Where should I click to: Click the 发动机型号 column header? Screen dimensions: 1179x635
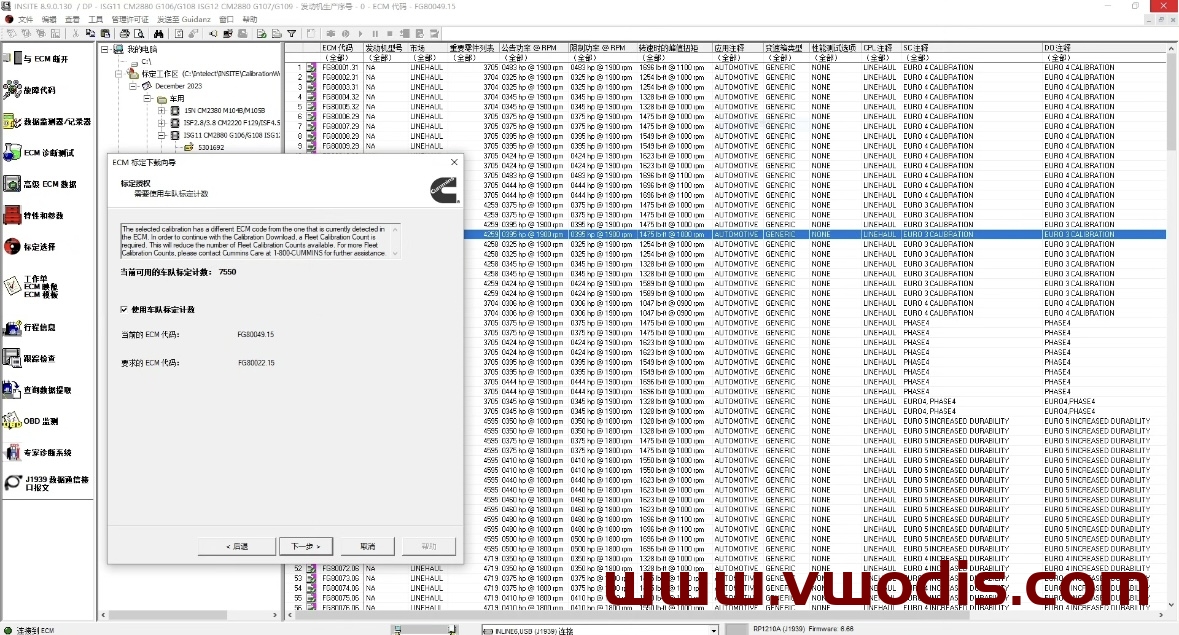coord(385,48)
